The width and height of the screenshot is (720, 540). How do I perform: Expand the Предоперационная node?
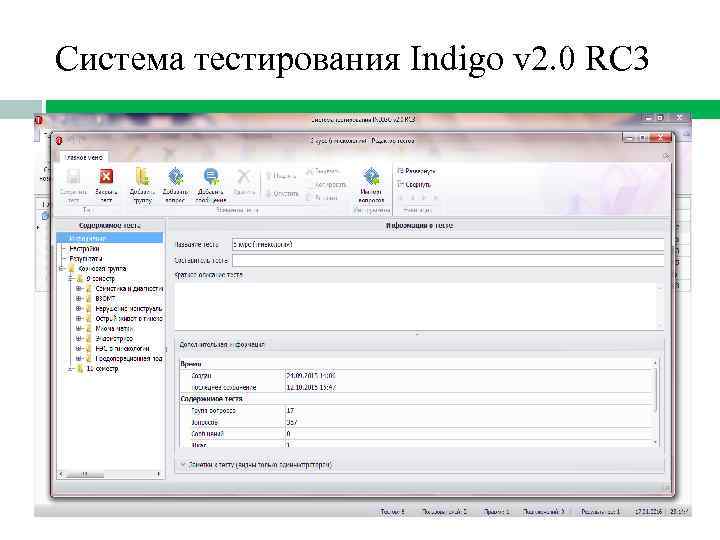(79, 358)
